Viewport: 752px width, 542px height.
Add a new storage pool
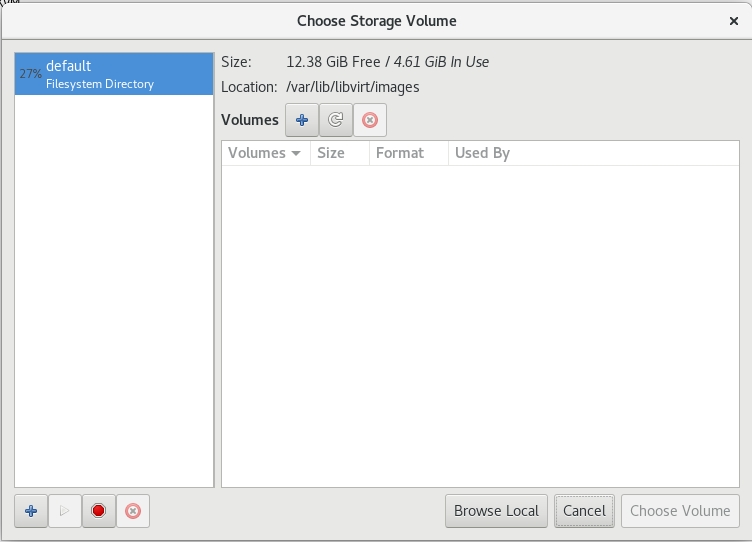31,511
